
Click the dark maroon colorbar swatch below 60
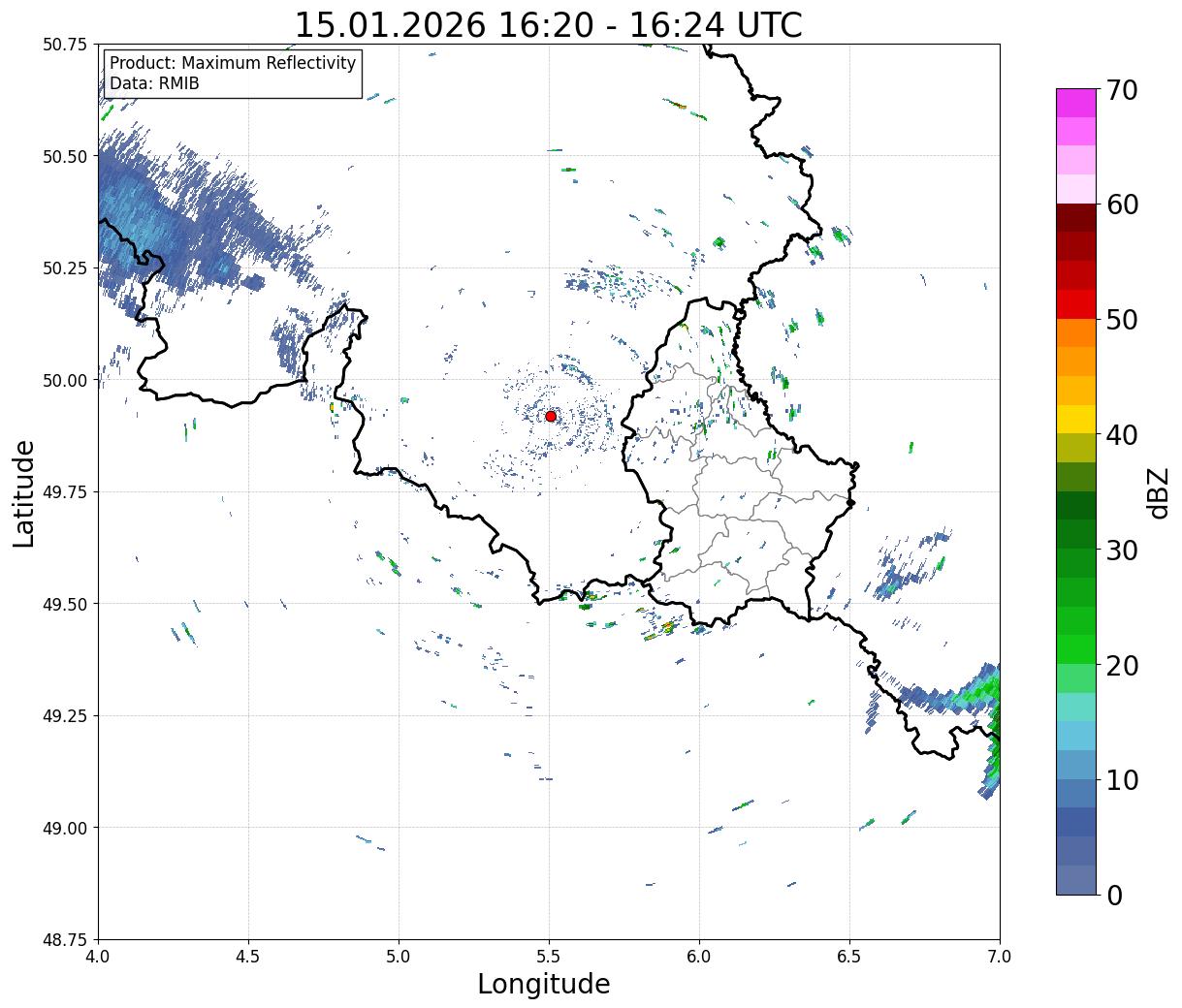click(1076, 218)
